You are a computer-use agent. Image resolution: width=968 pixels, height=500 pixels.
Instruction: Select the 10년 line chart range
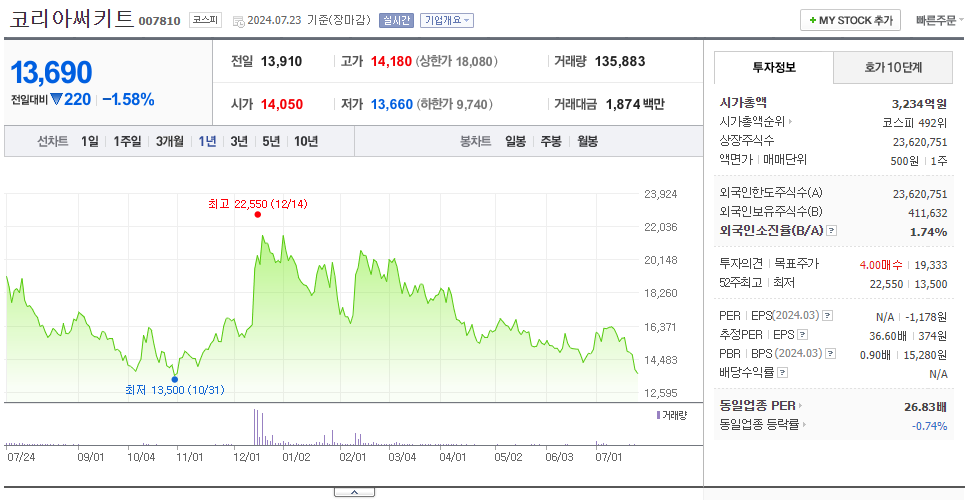click(306, 141)
